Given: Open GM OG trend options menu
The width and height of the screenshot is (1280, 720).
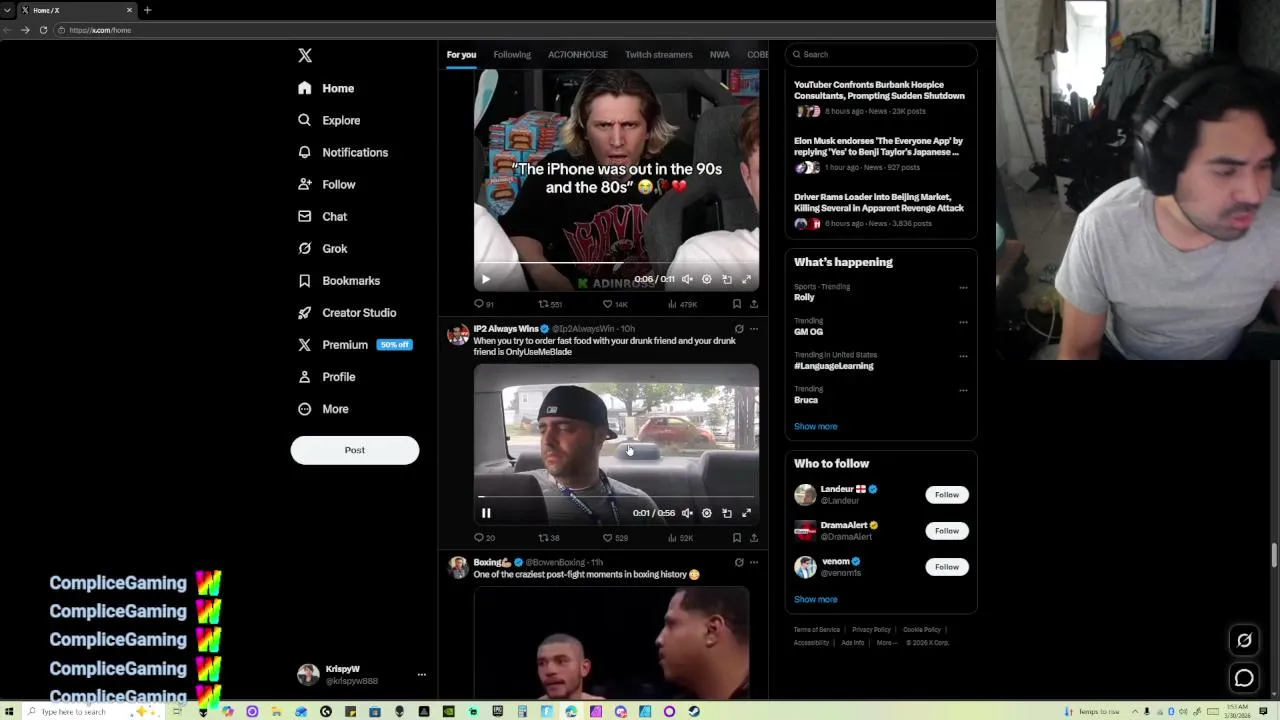Looking at the screenshot, I should click(x=963, y=322).
